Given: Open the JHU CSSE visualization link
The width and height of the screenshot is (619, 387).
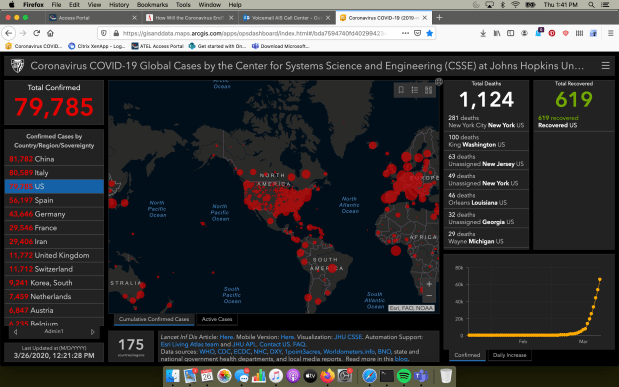Looking at the screenshot, I should click(348, 337).
